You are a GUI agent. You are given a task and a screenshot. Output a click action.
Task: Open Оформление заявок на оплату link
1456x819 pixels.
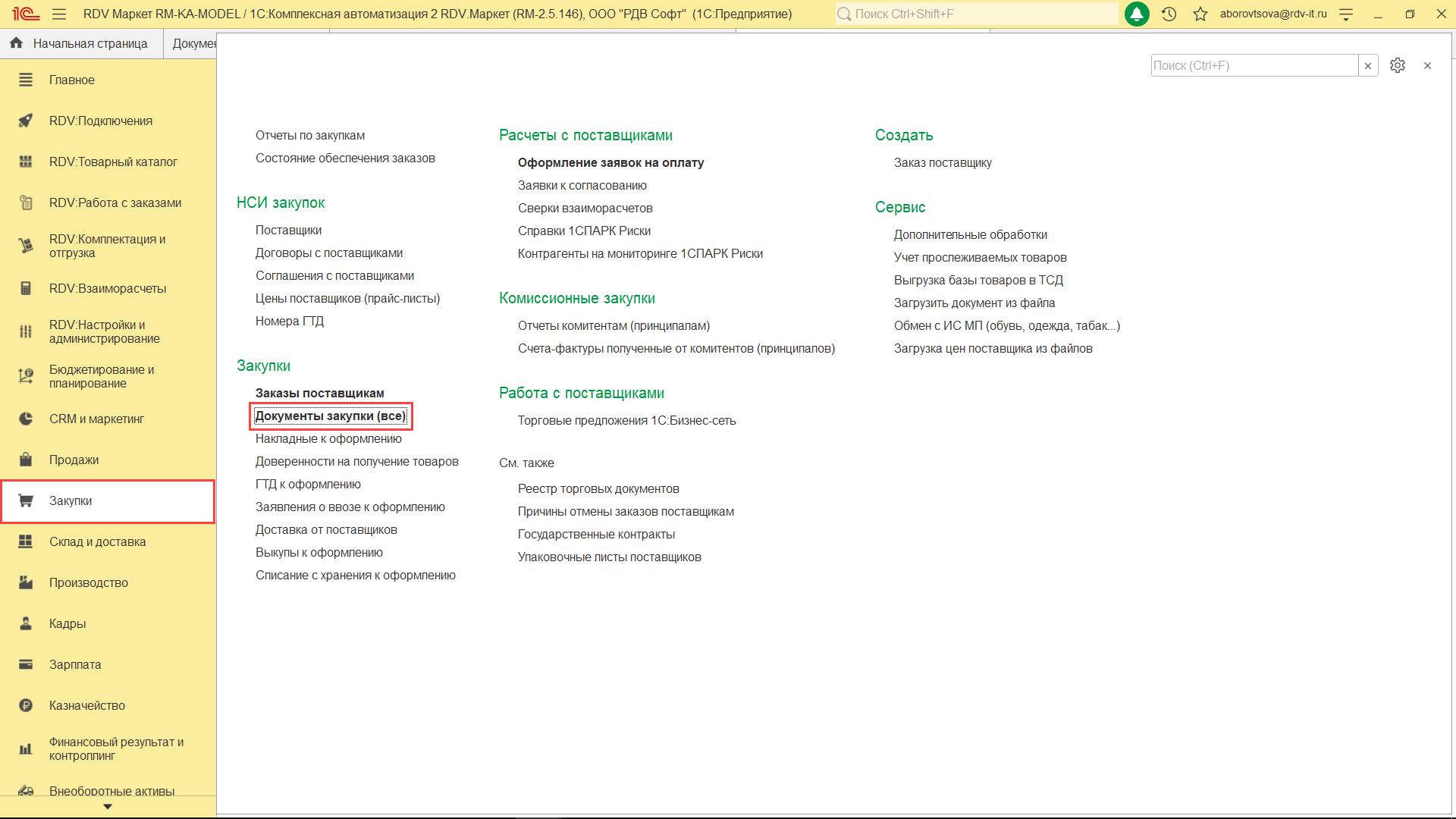pos(610,162)
